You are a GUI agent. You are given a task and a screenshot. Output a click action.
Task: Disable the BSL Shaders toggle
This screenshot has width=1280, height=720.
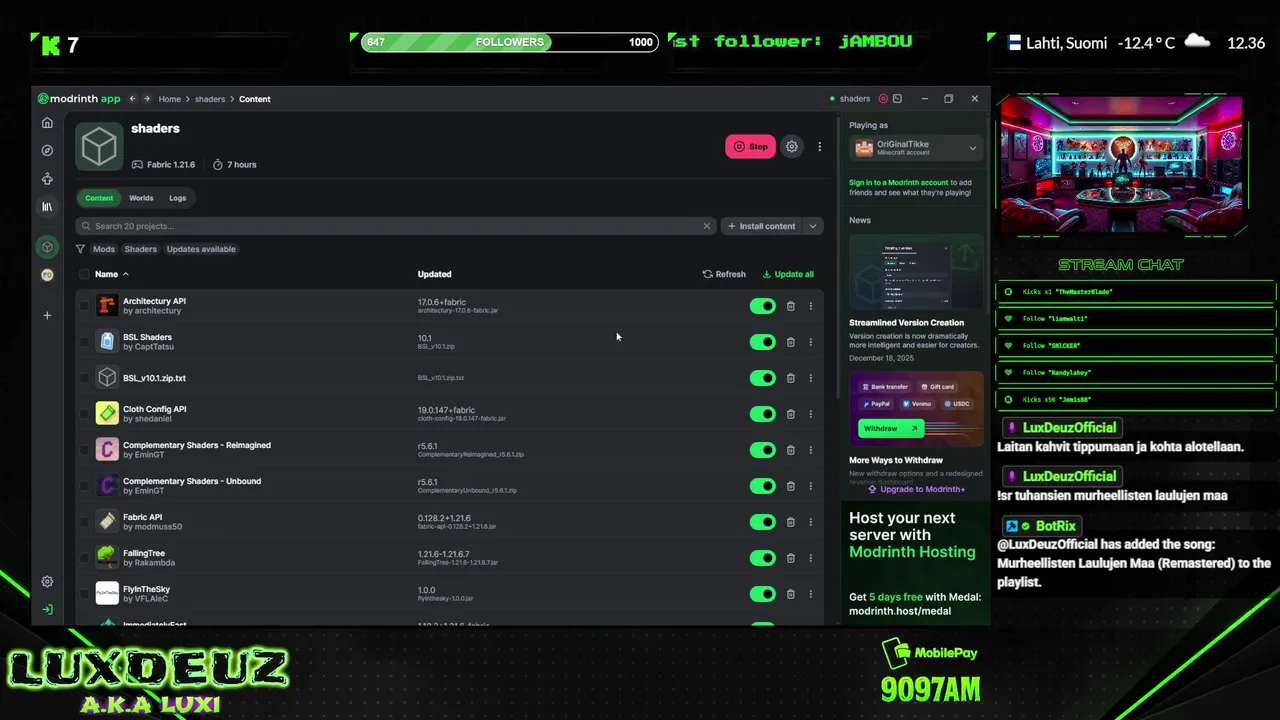coord(763,342)
